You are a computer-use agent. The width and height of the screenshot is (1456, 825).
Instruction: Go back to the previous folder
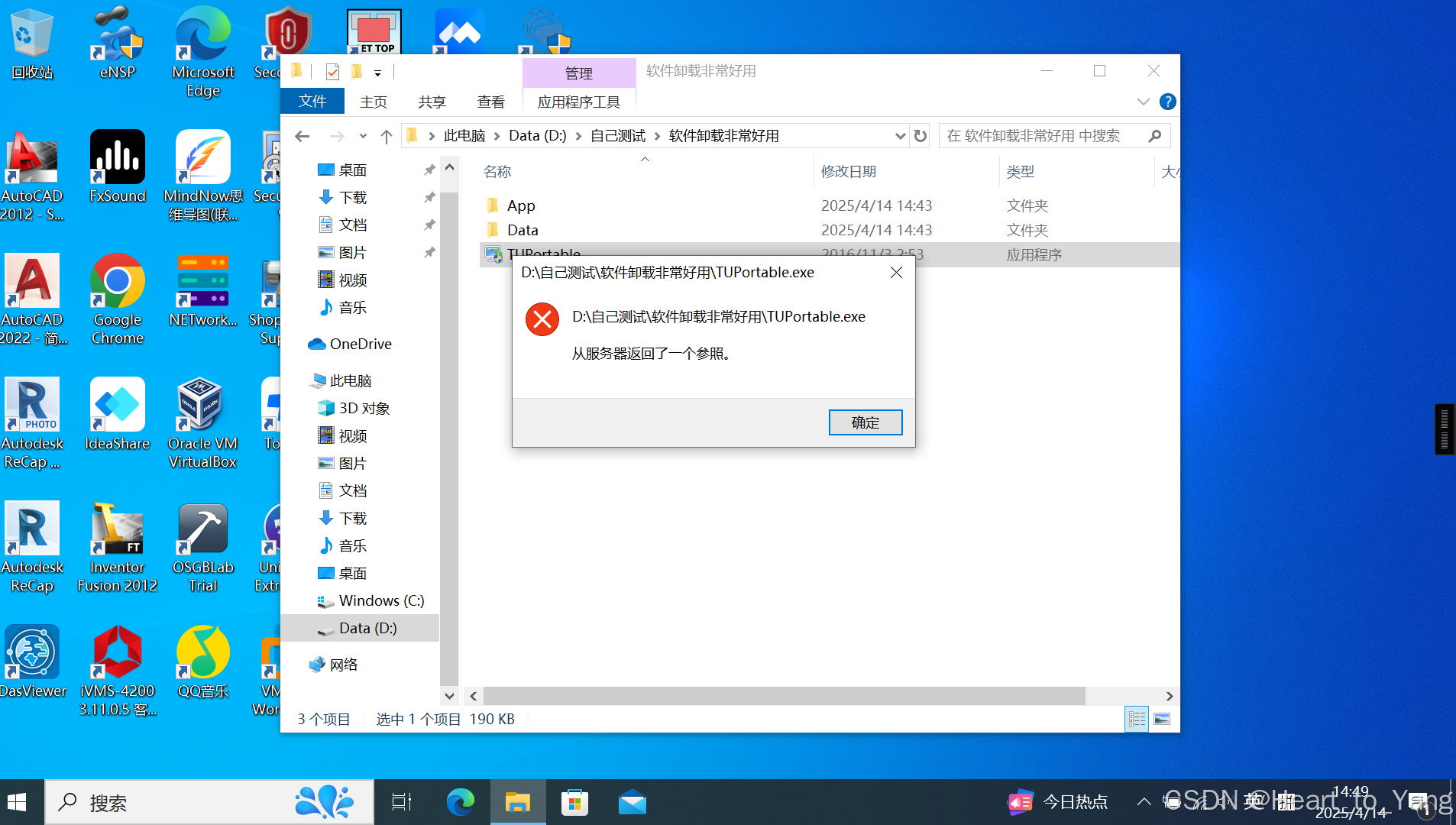click(303, 136)
